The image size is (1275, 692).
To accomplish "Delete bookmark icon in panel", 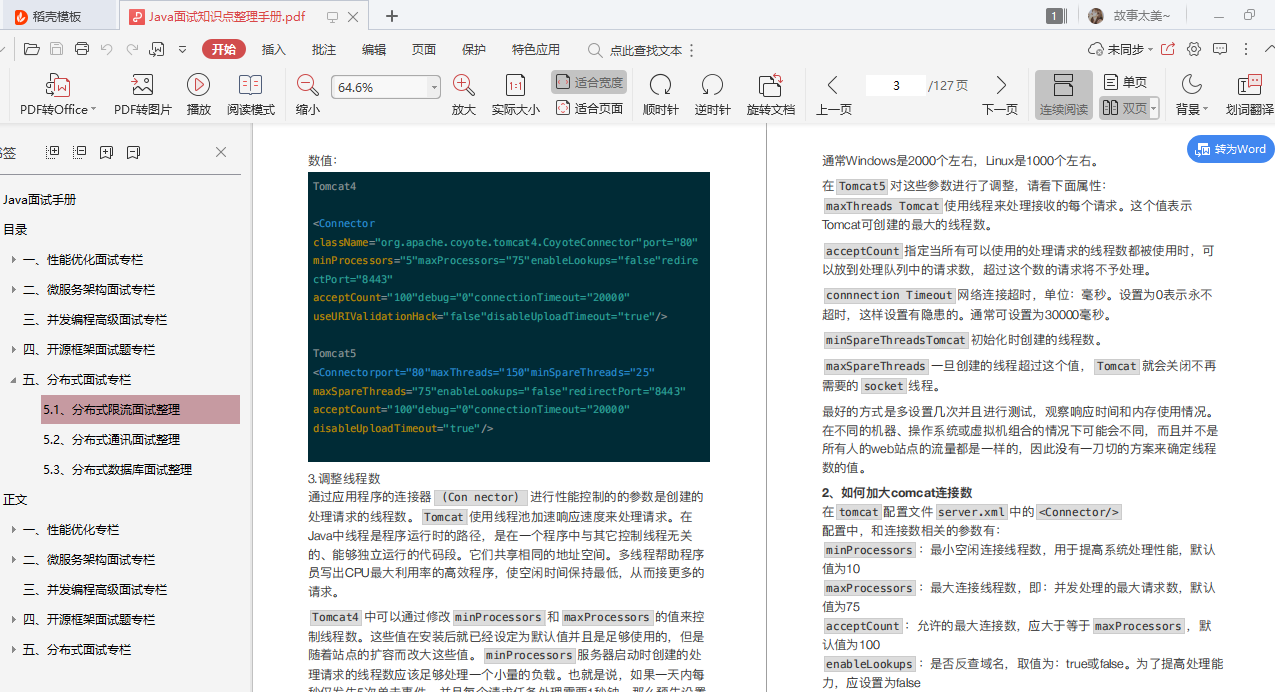I will point(133,152).
